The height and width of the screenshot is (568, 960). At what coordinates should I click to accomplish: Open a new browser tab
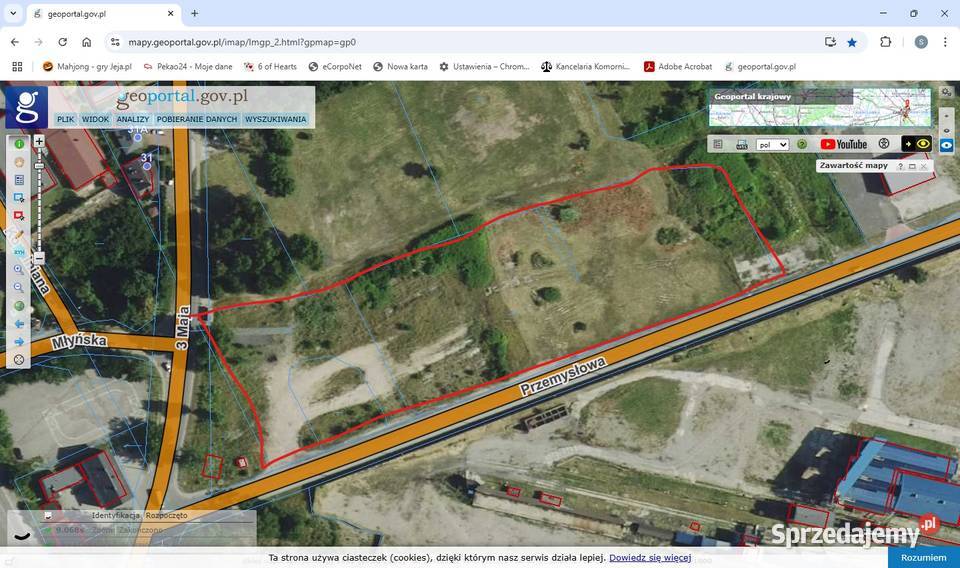[195, 13]
